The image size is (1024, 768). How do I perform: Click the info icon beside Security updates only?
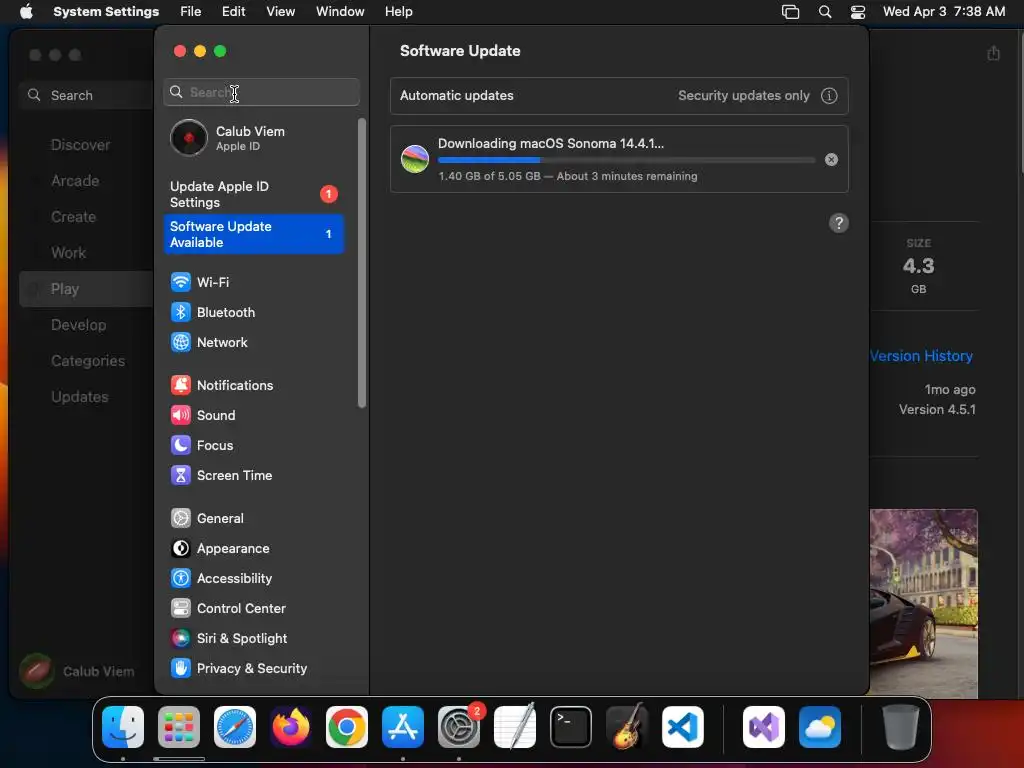coord(829,95)
